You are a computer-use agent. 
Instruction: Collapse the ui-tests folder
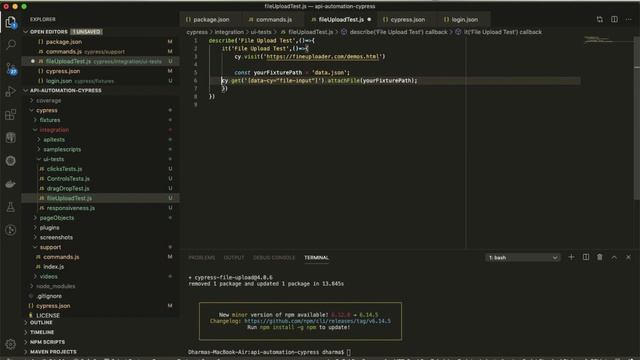pyautogui.click(x=53, y=159)
